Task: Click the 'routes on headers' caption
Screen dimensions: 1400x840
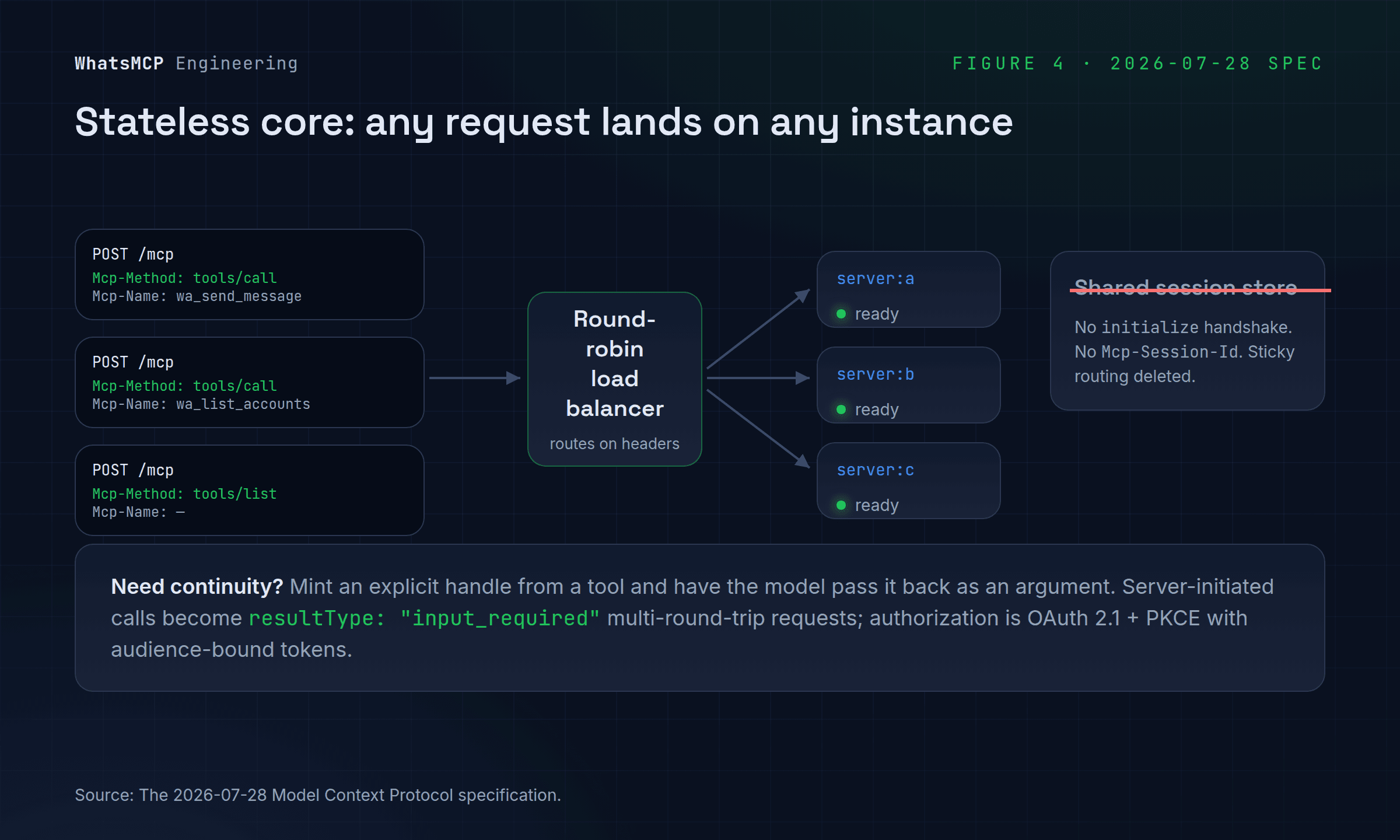Action: [x=615, y=444]
